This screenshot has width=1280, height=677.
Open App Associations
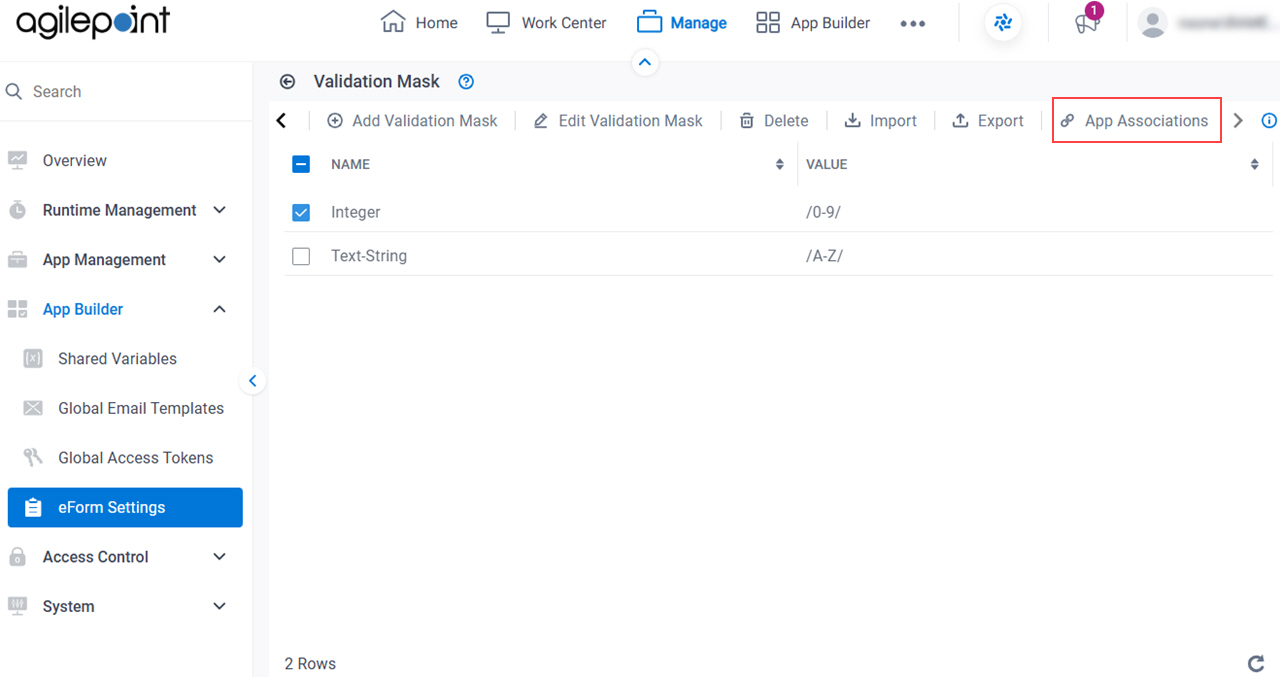[x=1136, y=121]
